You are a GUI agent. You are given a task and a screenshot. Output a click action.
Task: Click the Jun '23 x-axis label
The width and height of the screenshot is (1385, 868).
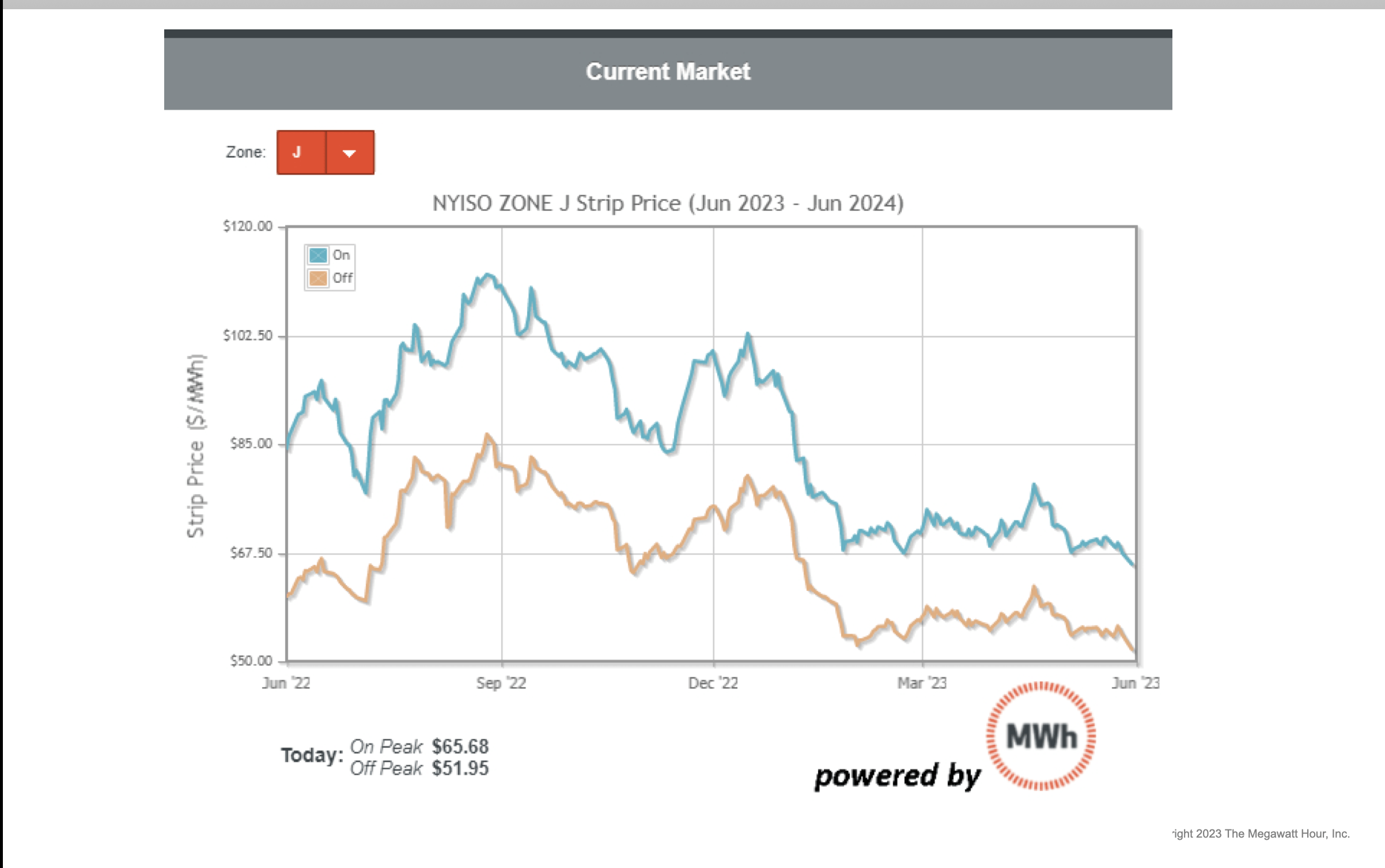[1135, 683]
